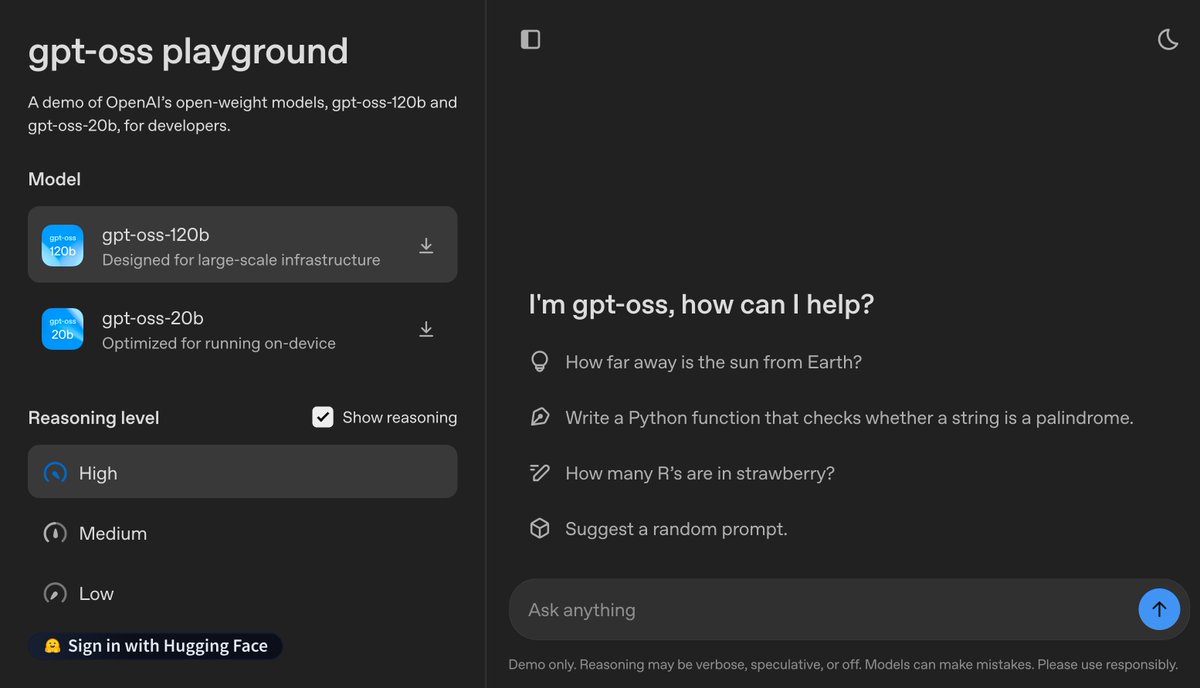Screen dimensions: 1200x688
Task: Click the Model section heading
Action: pos(55,179)
